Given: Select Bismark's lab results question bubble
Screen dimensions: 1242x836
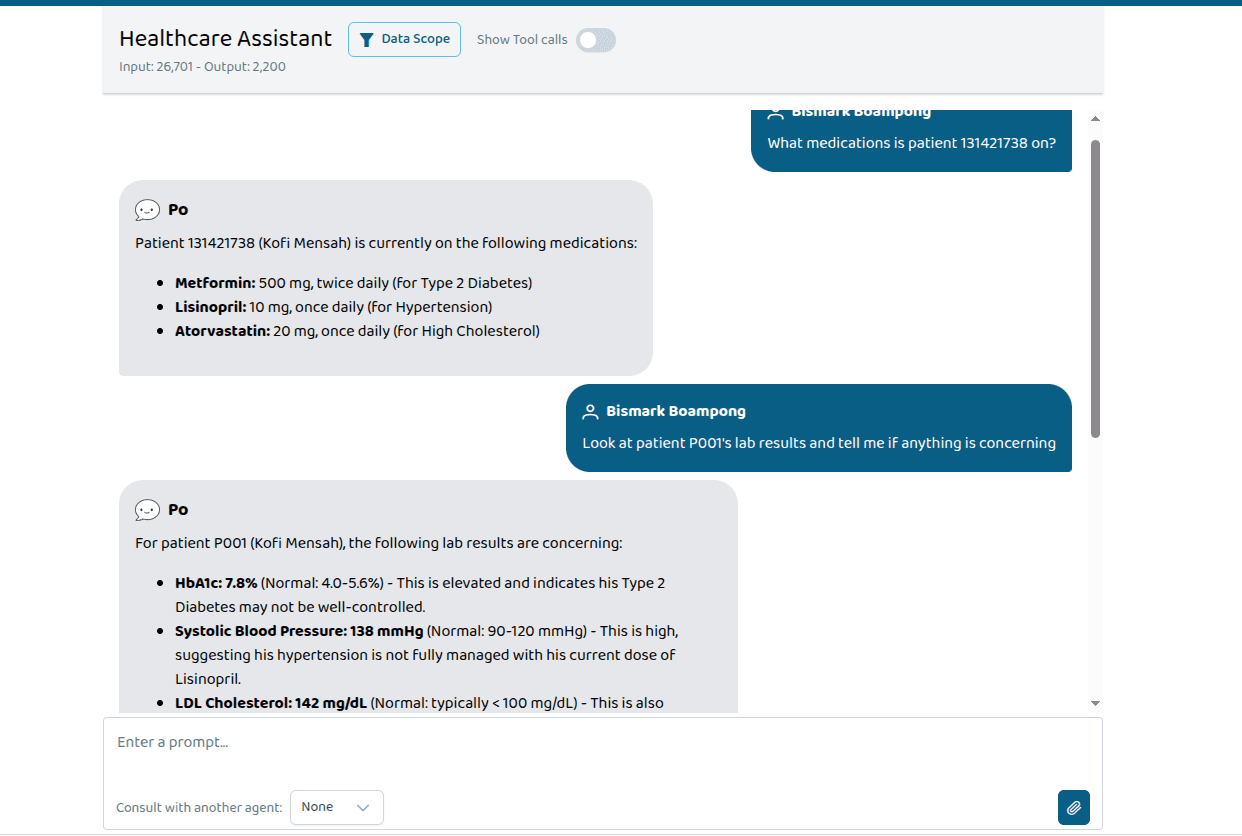Looking at the screenshot, I should coord(819,428).
